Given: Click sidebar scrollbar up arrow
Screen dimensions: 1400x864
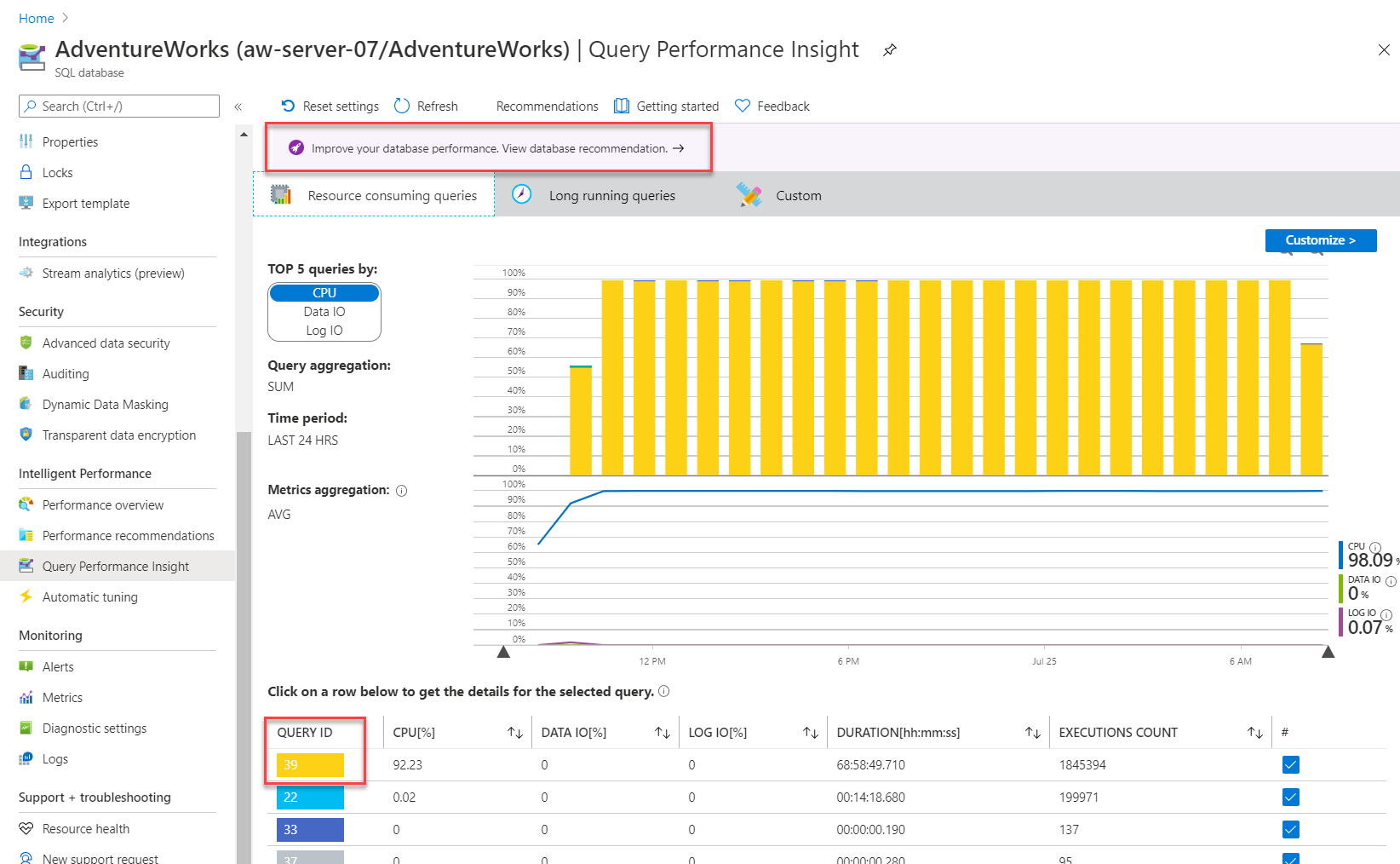Looking at the screenshot, I should pos(244,135).
